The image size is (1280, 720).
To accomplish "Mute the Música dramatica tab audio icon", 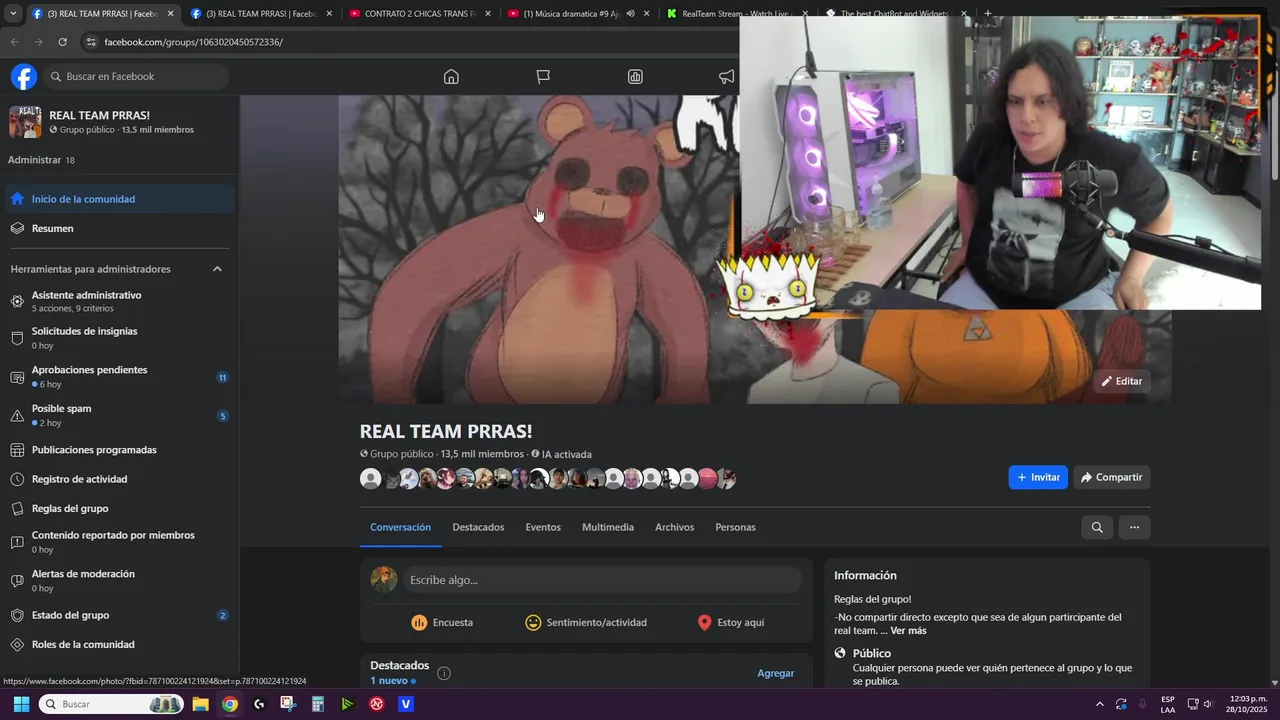I will coord(630,14).
